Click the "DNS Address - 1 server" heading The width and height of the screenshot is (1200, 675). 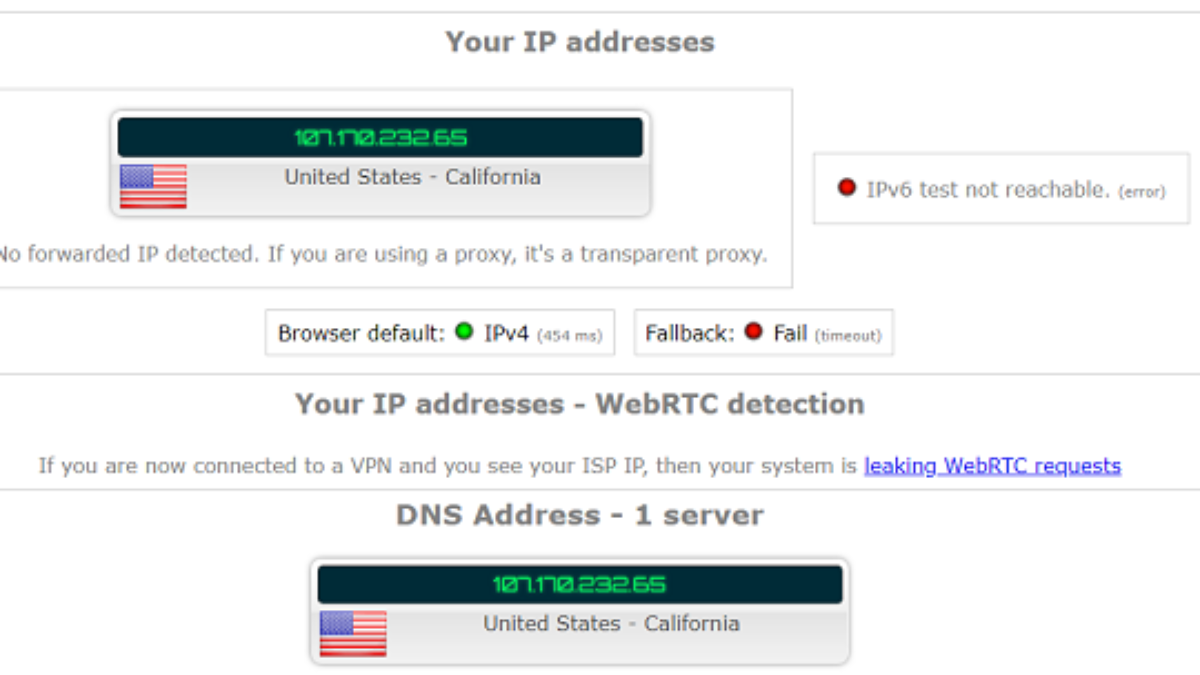tap(580, 515)
